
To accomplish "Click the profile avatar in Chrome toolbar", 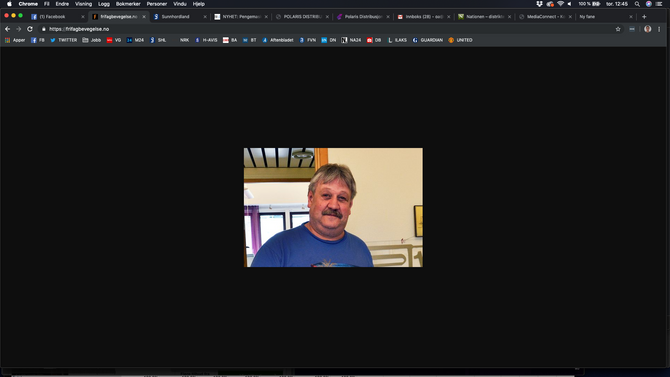I will (x=647, y=29).
